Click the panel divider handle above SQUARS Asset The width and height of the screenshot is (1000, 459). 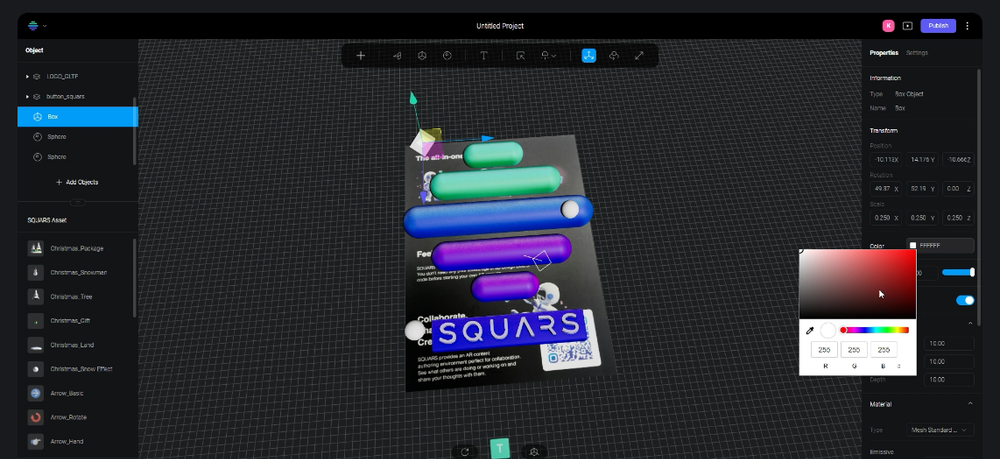[78, 203]
